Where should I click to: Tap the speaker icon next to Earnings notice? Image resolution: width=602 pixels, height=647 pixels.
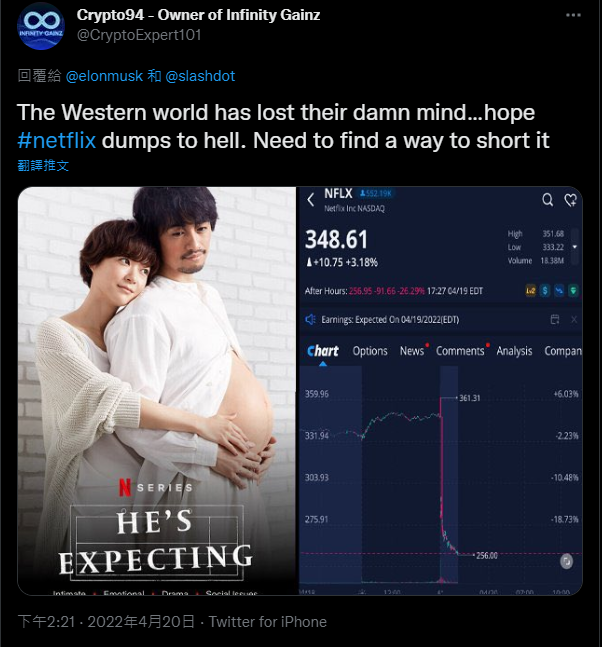pos(310,319)
